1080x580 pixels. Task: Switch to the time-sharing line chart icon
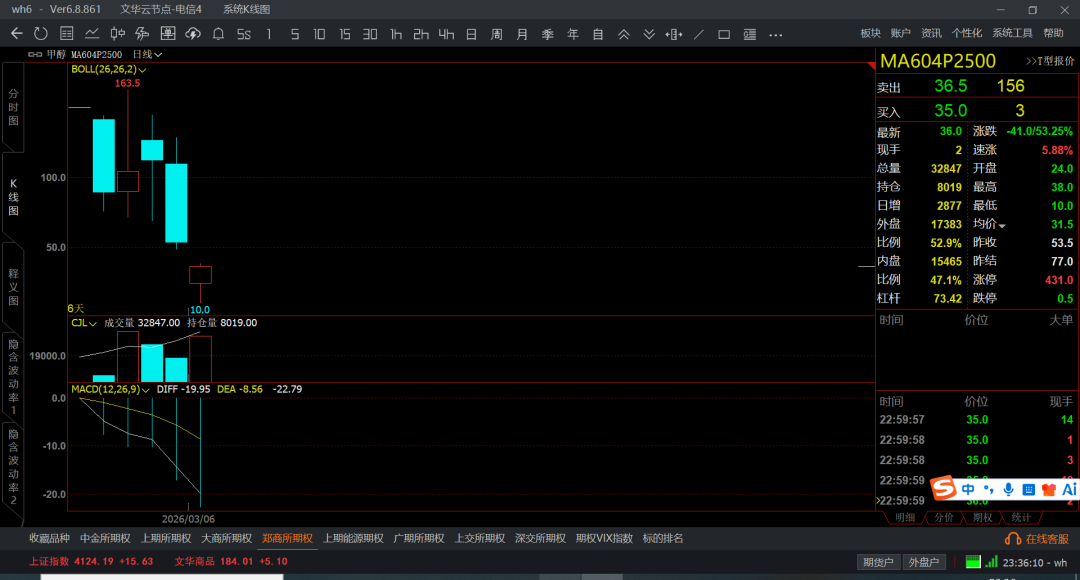coord(92,34)
